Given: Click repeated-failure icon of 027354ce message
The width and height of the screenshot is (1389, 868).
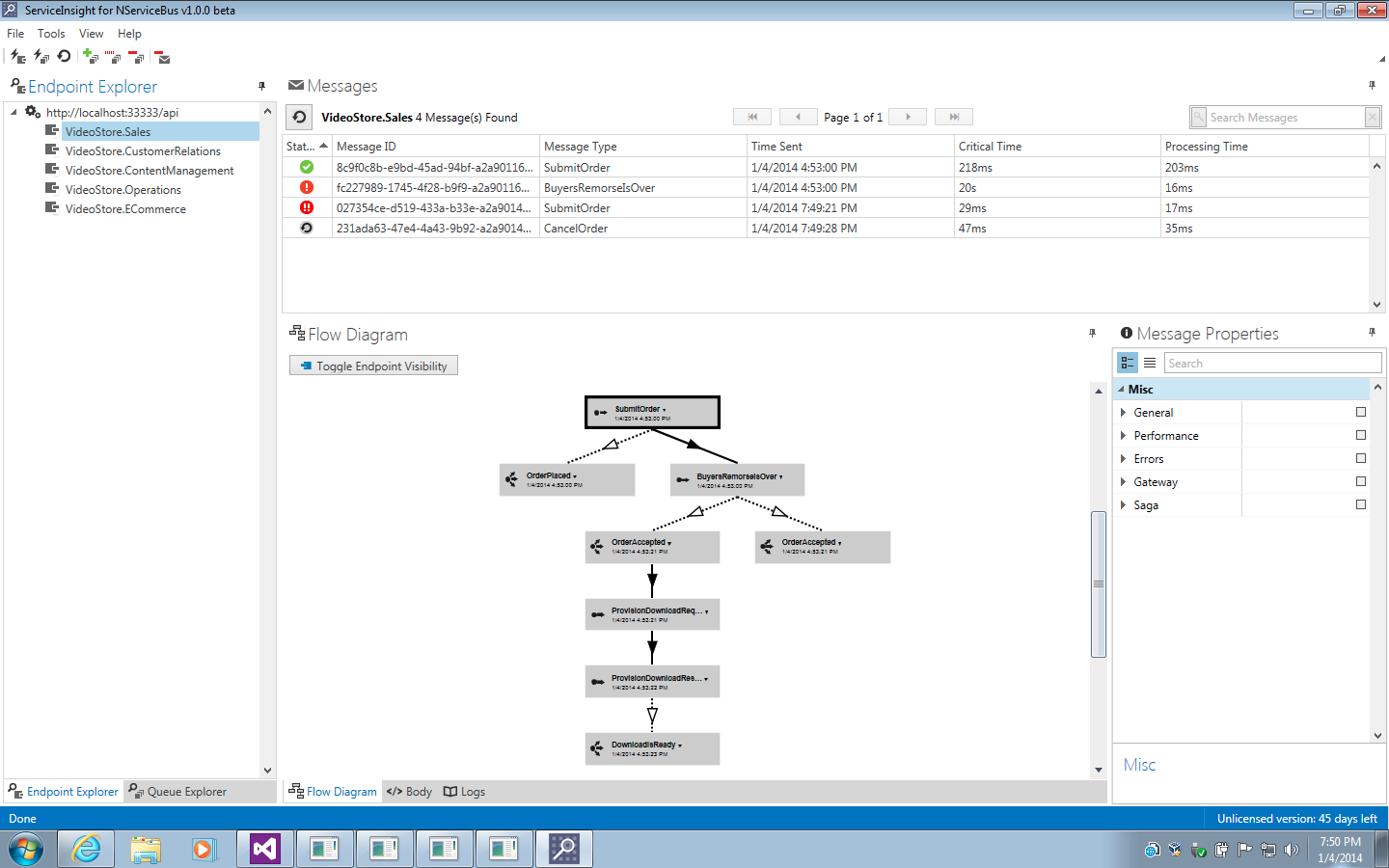Looking at the screenshot, I should tap(307, 207).
